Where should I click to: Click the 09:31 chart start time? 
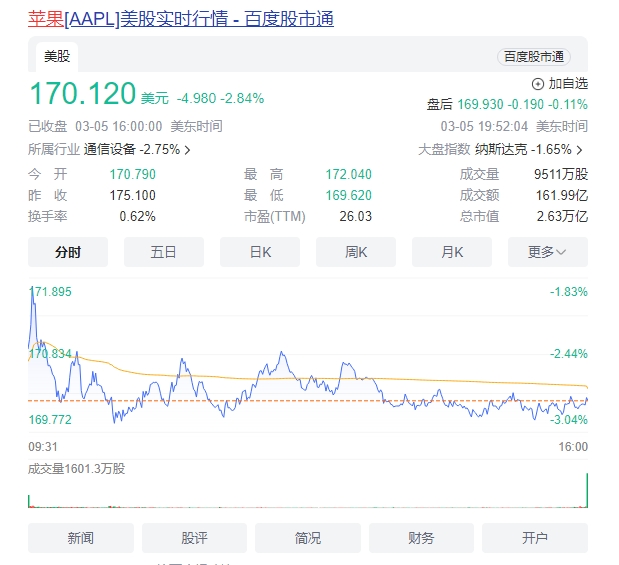(x=43, y=447)
